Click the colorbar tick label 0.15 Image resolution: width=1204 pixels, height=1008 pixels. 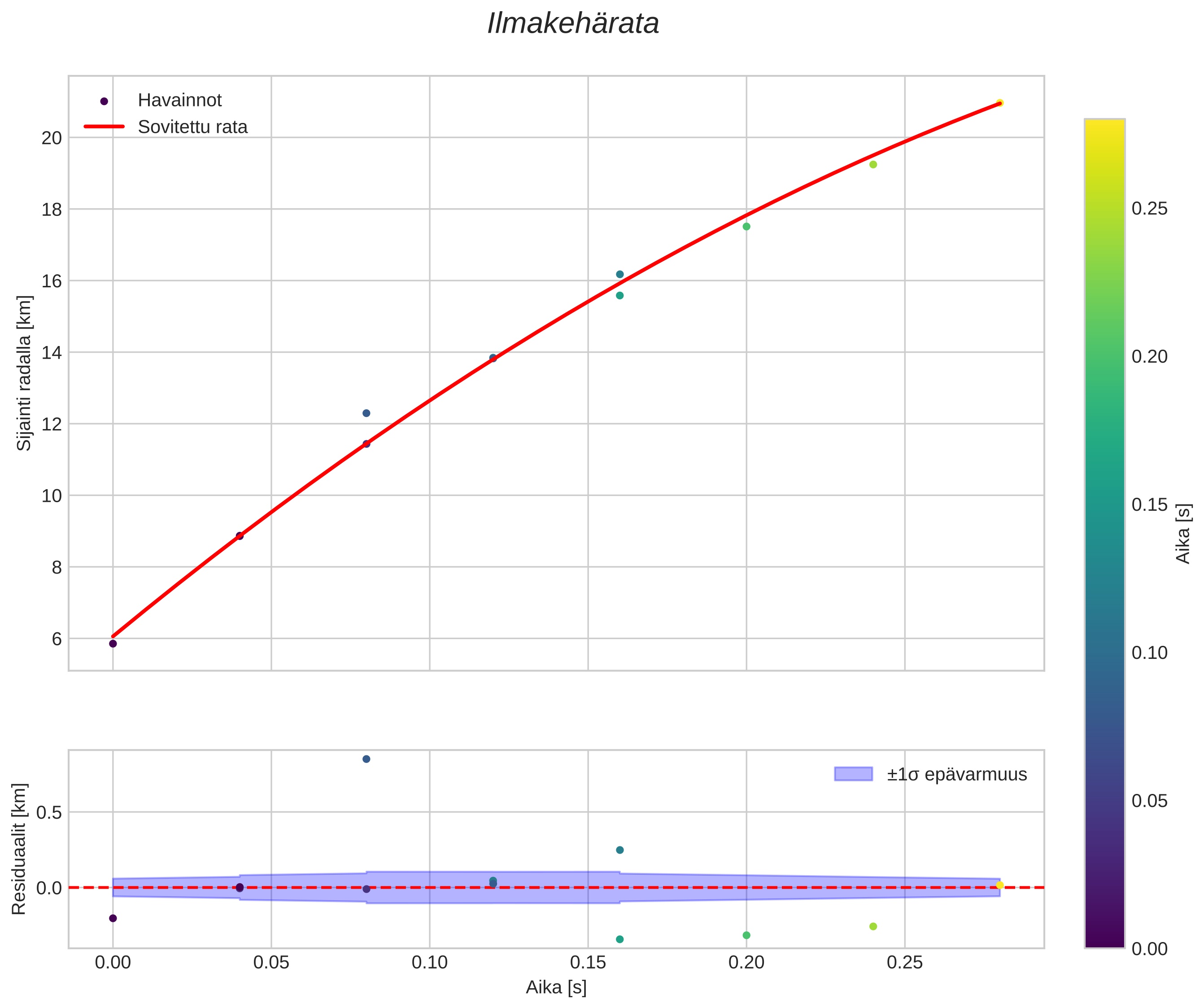(x=1149, y=505)
